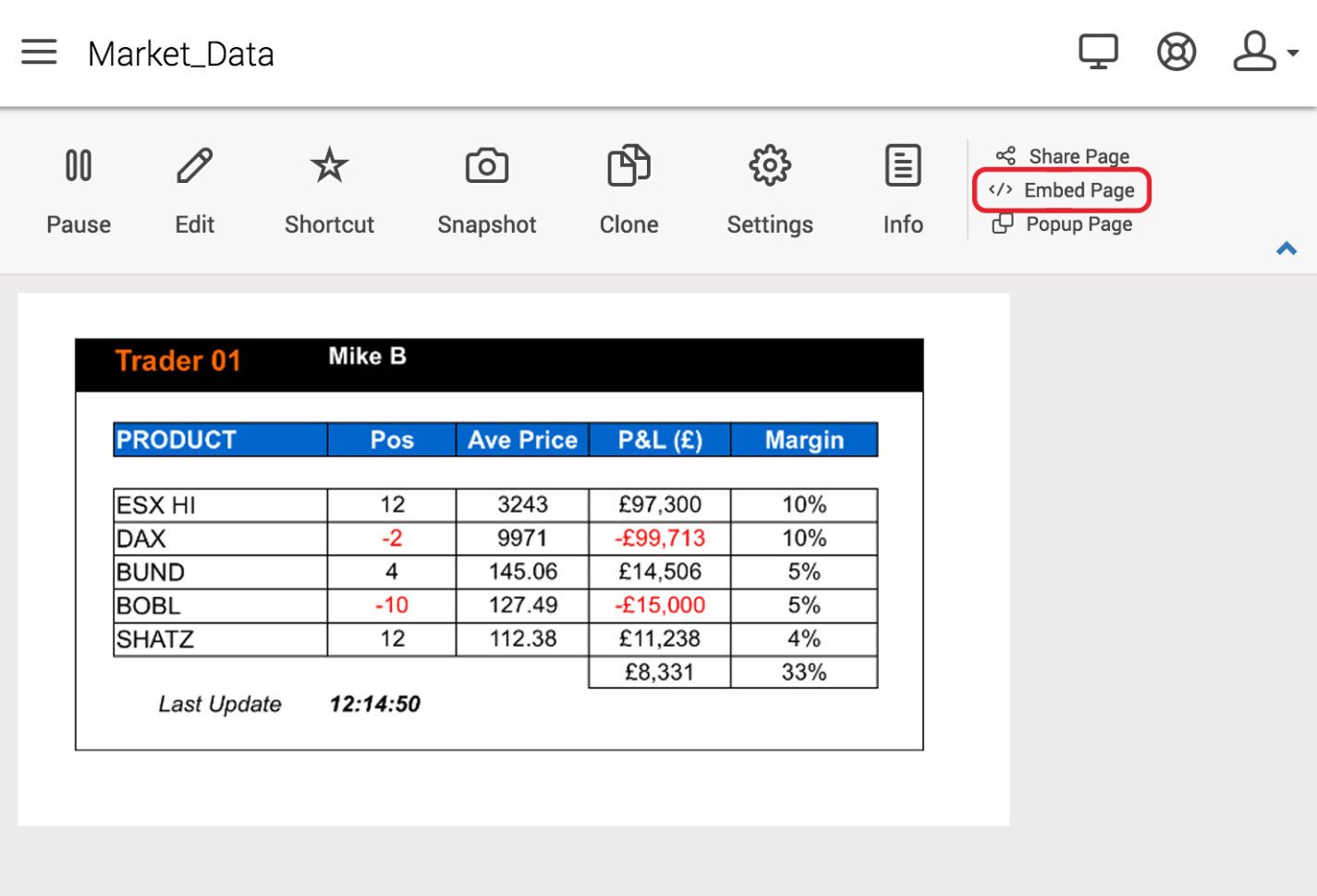Click Share Page link
Image resolution: width=1317 pixels, height=896 pixels.
click(x=1063, y=156)
